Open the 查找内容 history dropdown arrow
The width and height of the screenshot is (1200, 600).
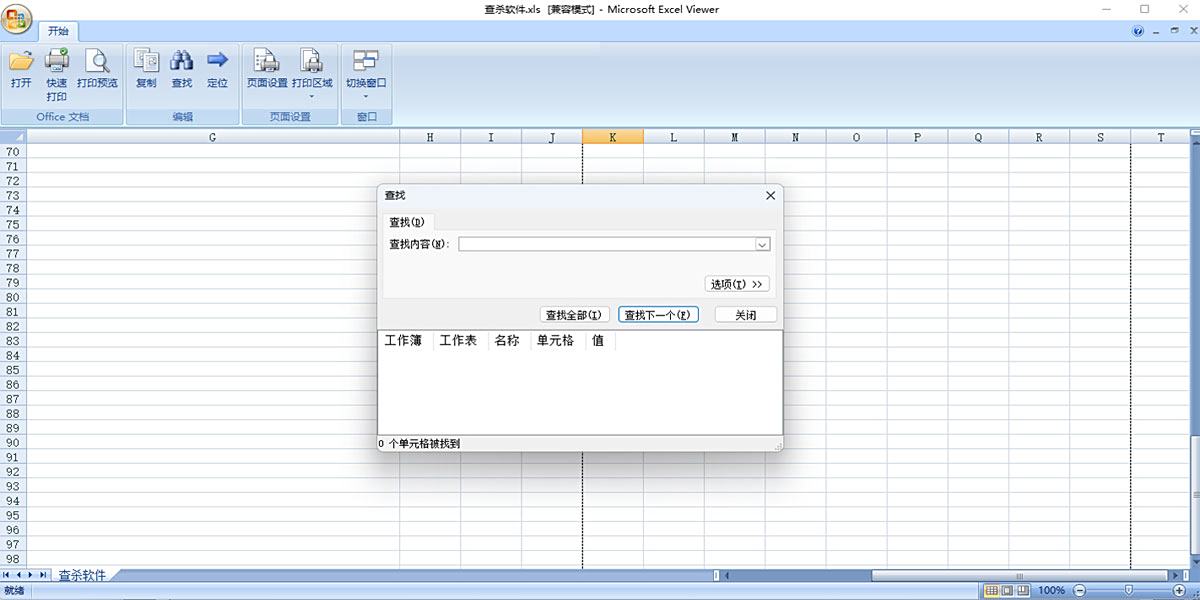(762, 244)
